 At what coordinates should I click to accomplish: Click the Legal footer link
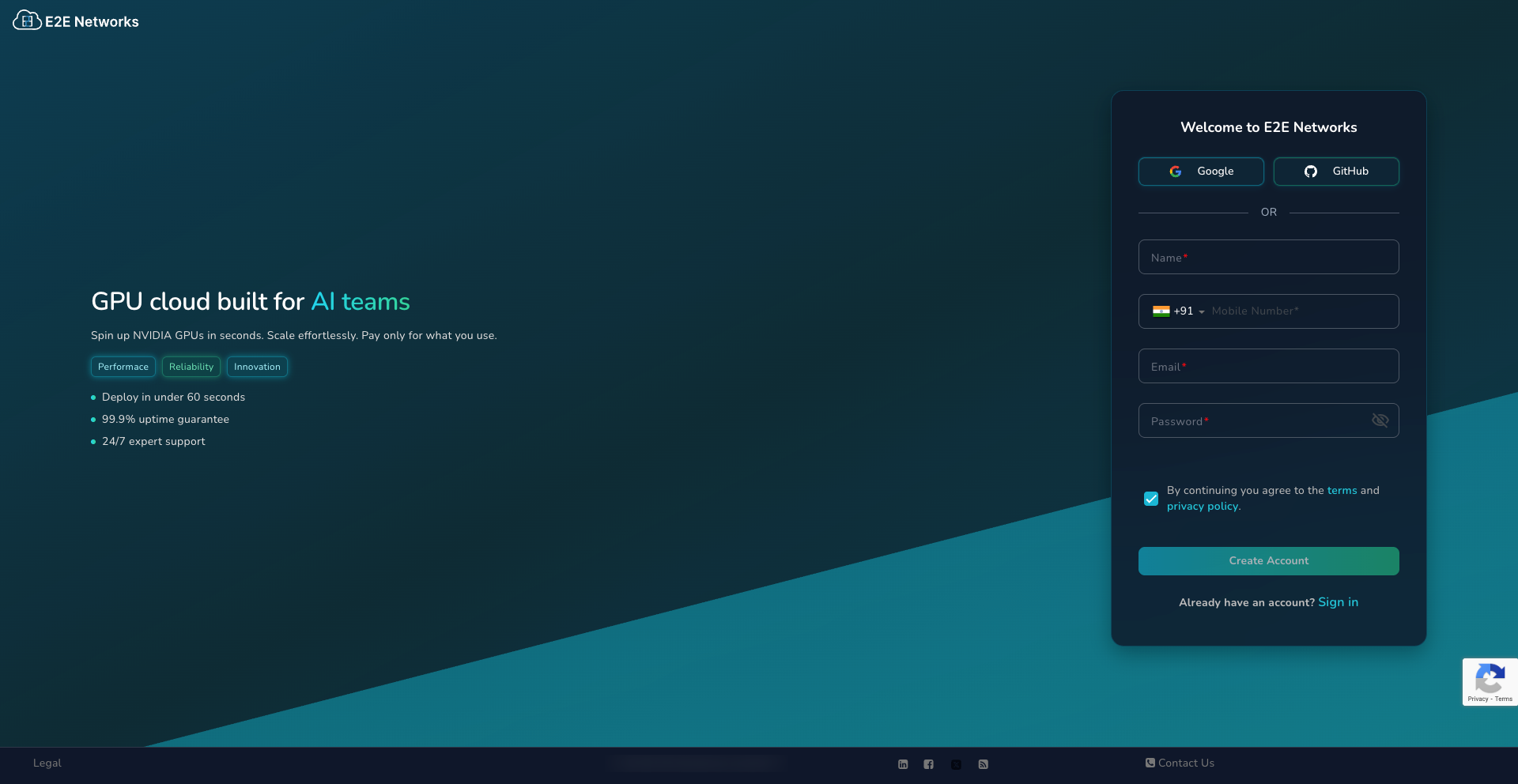pos(47,763)
